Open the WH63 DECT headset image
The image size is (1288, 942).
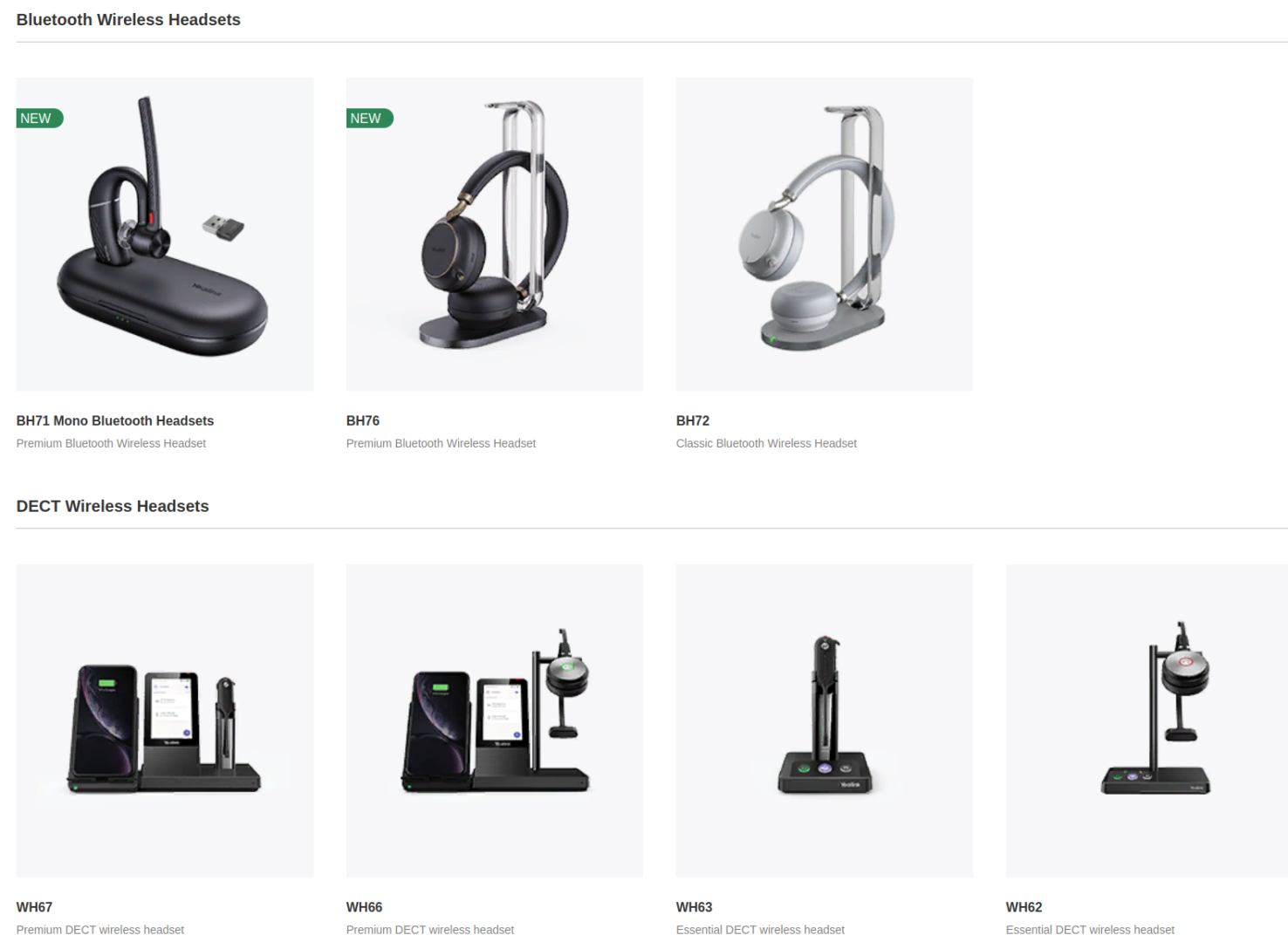pyautogui.click(x=825, y=720)
